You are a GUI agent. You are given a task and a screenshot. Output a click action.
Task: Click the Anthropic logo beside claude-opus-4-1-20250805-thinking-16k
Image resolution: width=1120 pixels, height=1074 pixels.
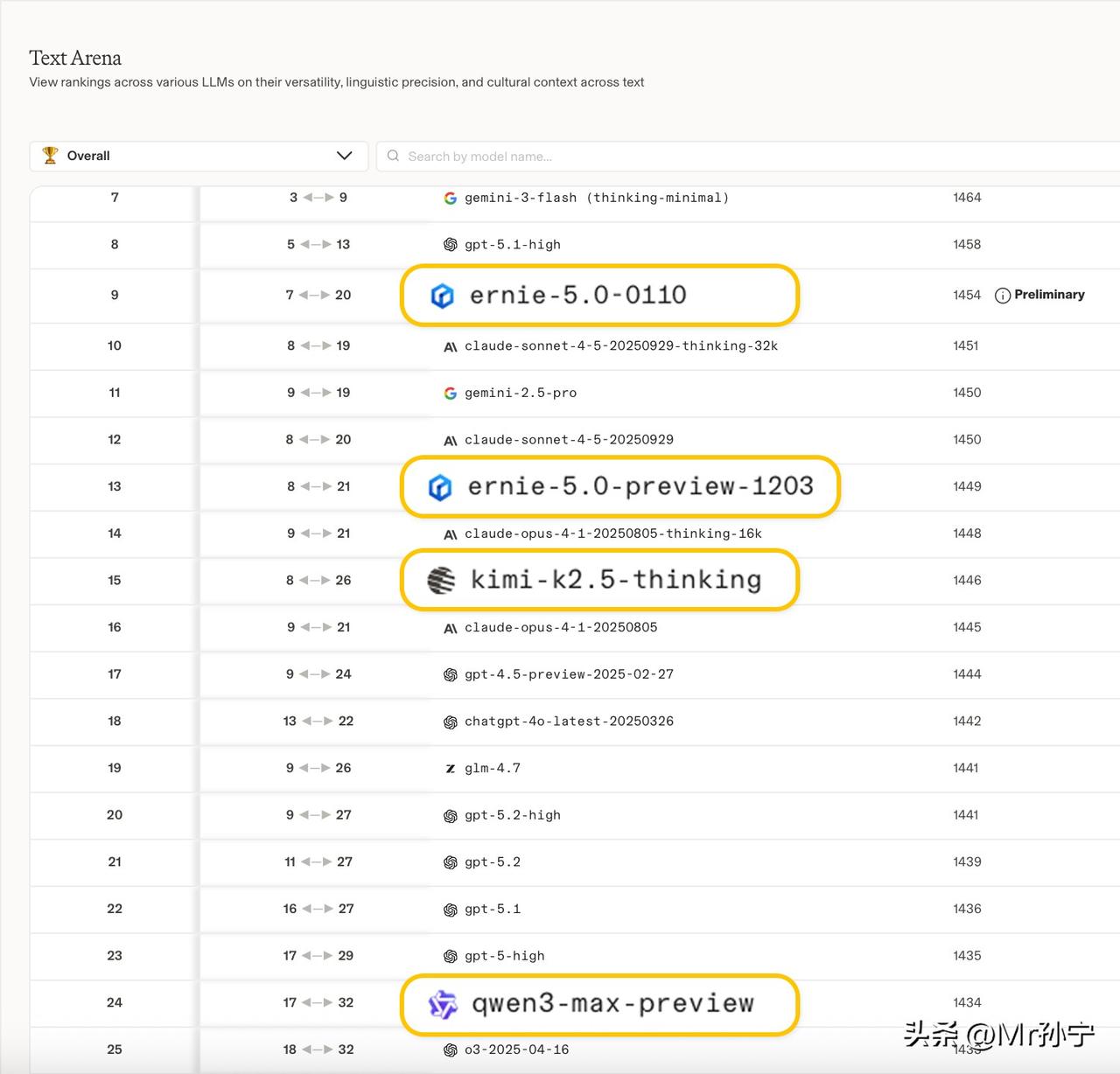pyautogui.click(x=450, y=534)
